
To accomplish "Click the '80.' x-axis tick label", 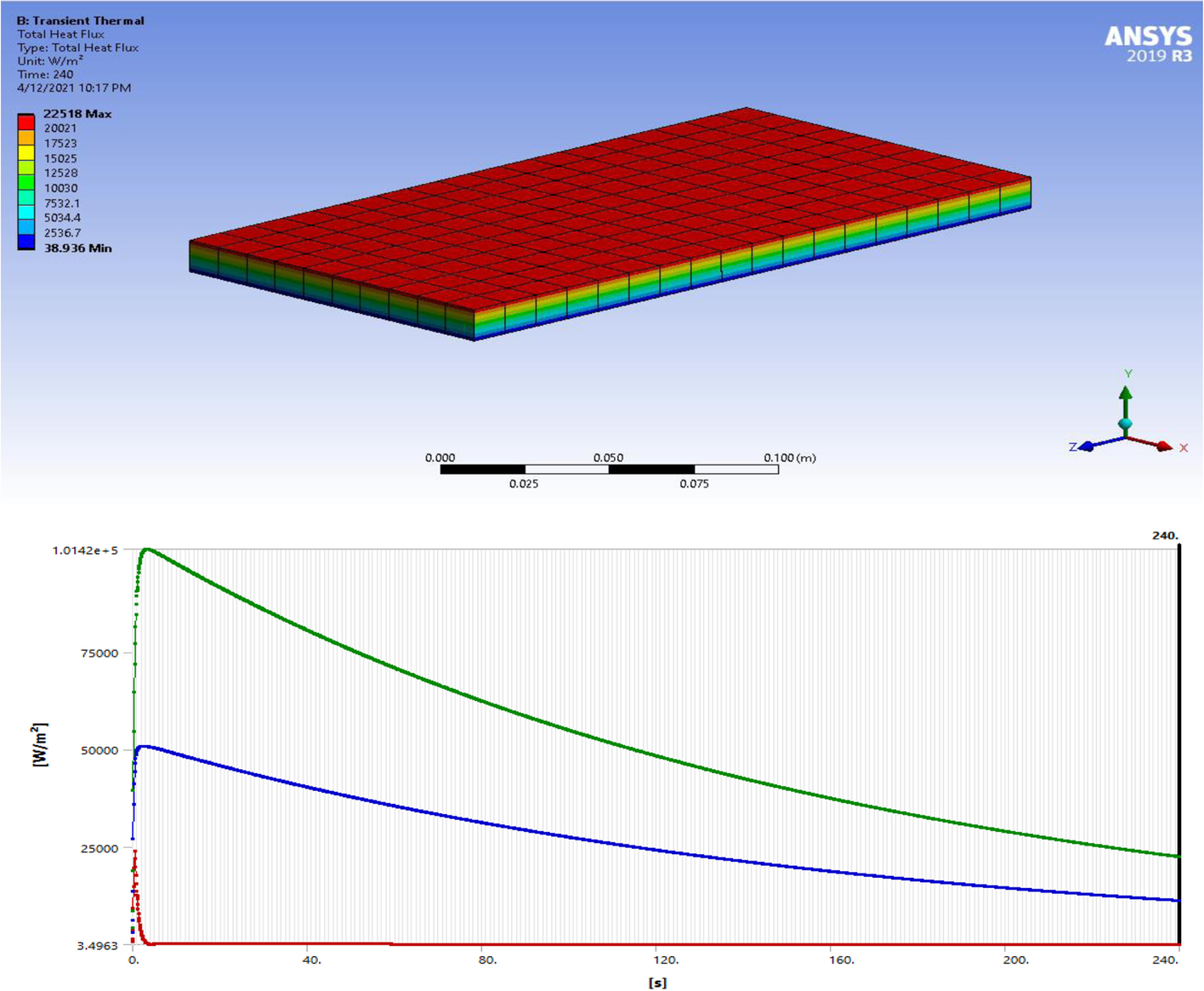I will click(487, 960).
